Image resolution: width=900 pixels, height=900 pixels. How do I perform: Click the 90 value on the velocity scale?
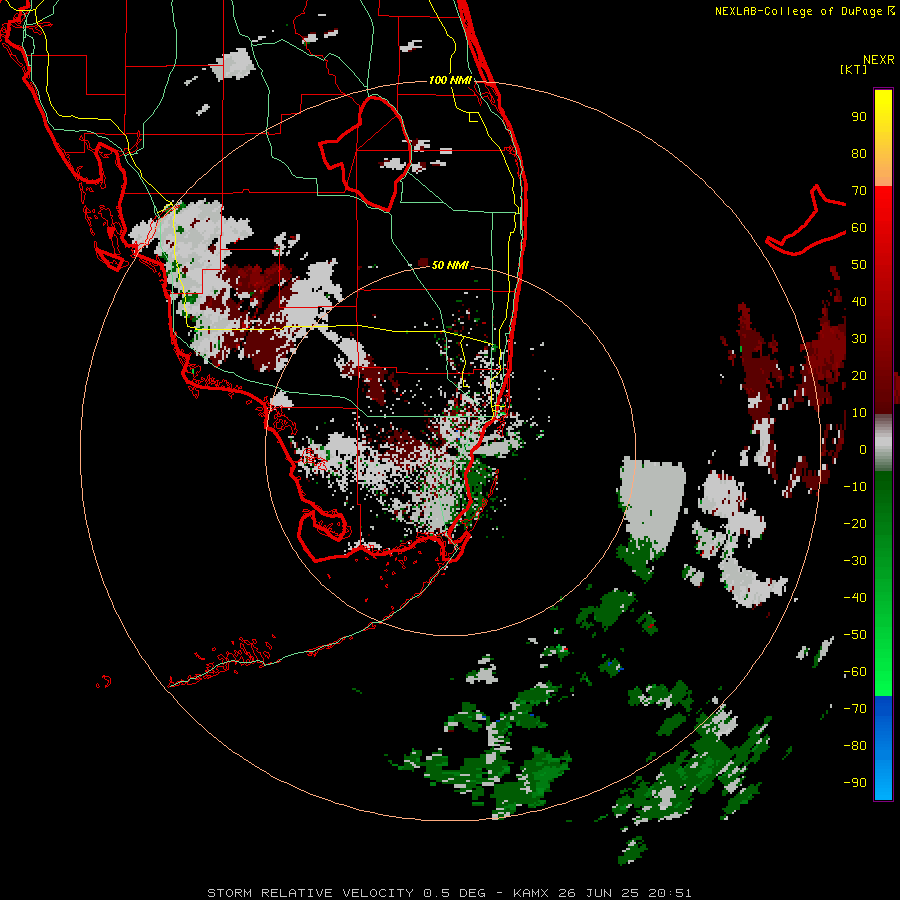(859, 117)
